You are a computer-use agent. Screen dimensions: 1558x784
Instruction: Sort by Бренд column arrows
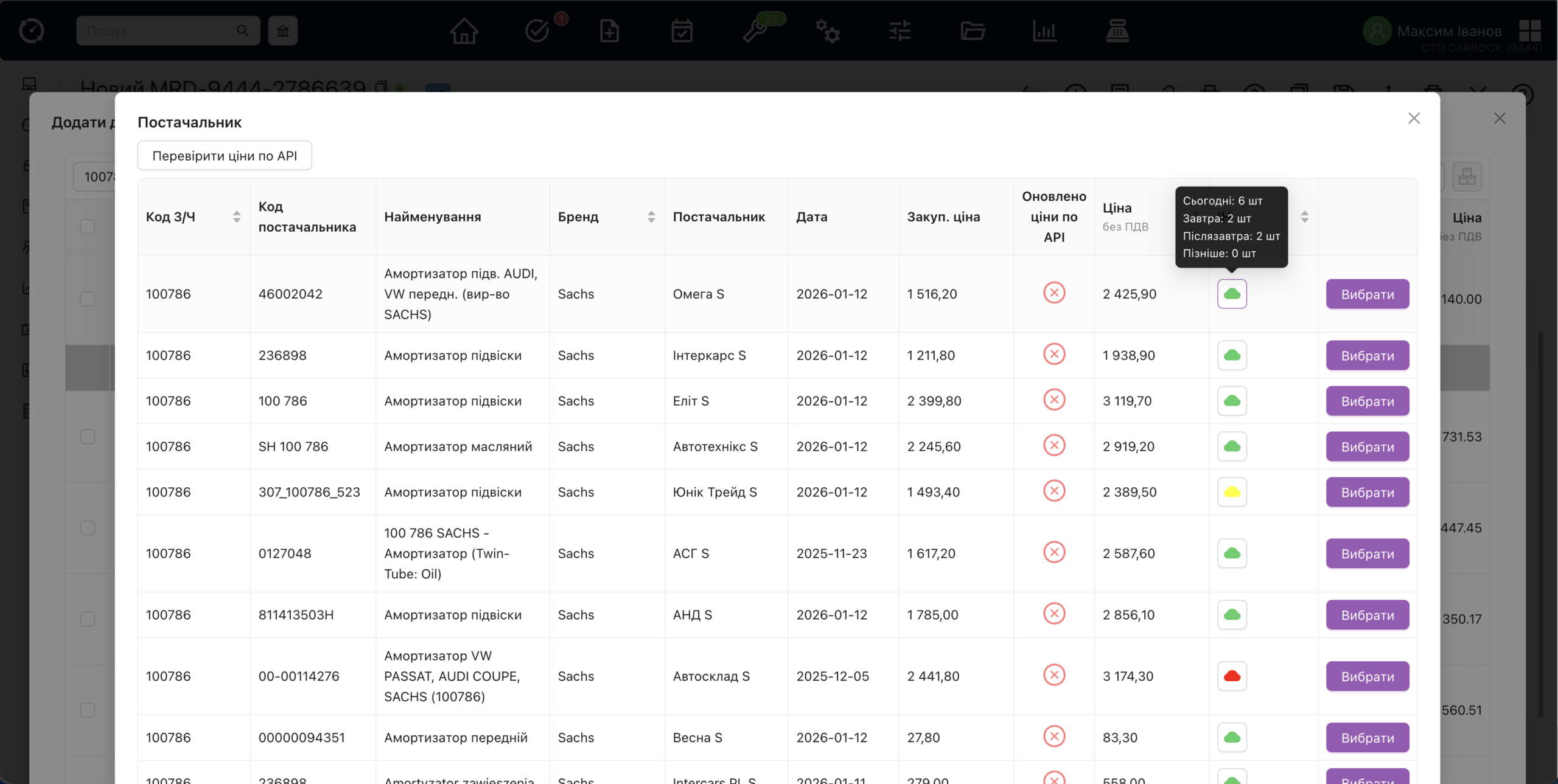click(651, 217)
